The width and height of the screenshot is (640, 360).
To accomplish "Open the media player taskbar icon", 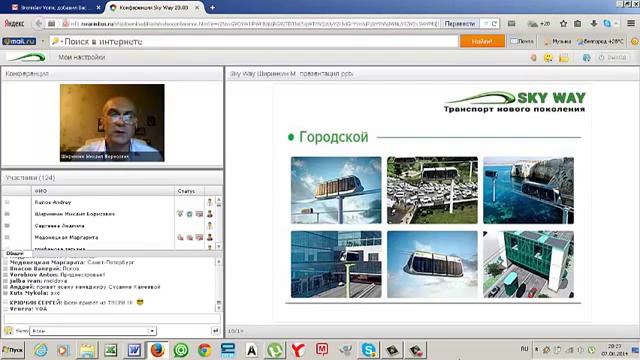I will 64,350.
